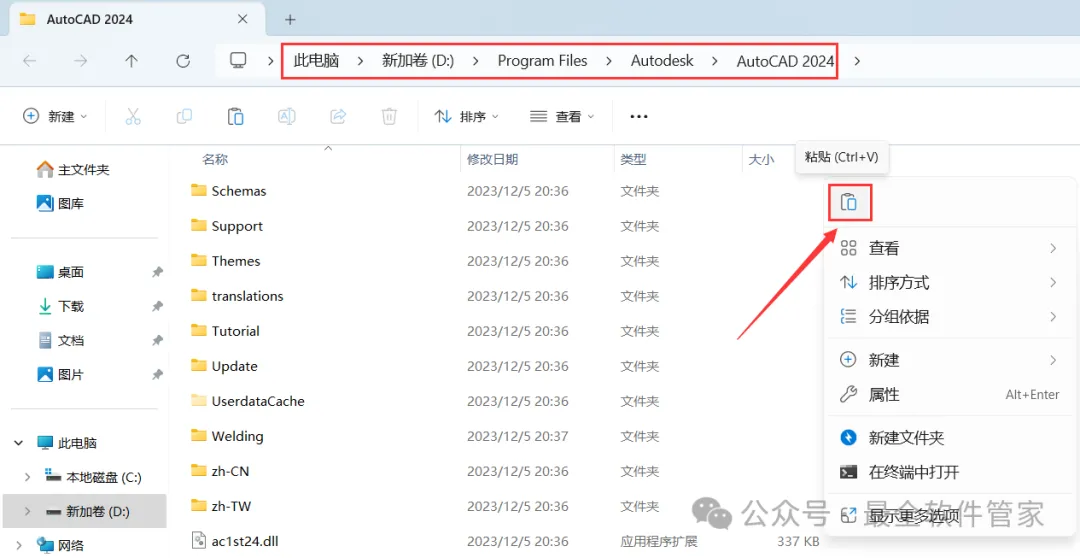Viewport: 1080px width, 558px height.
Task: Select 属性 in context menu
Action: [949, 395]
